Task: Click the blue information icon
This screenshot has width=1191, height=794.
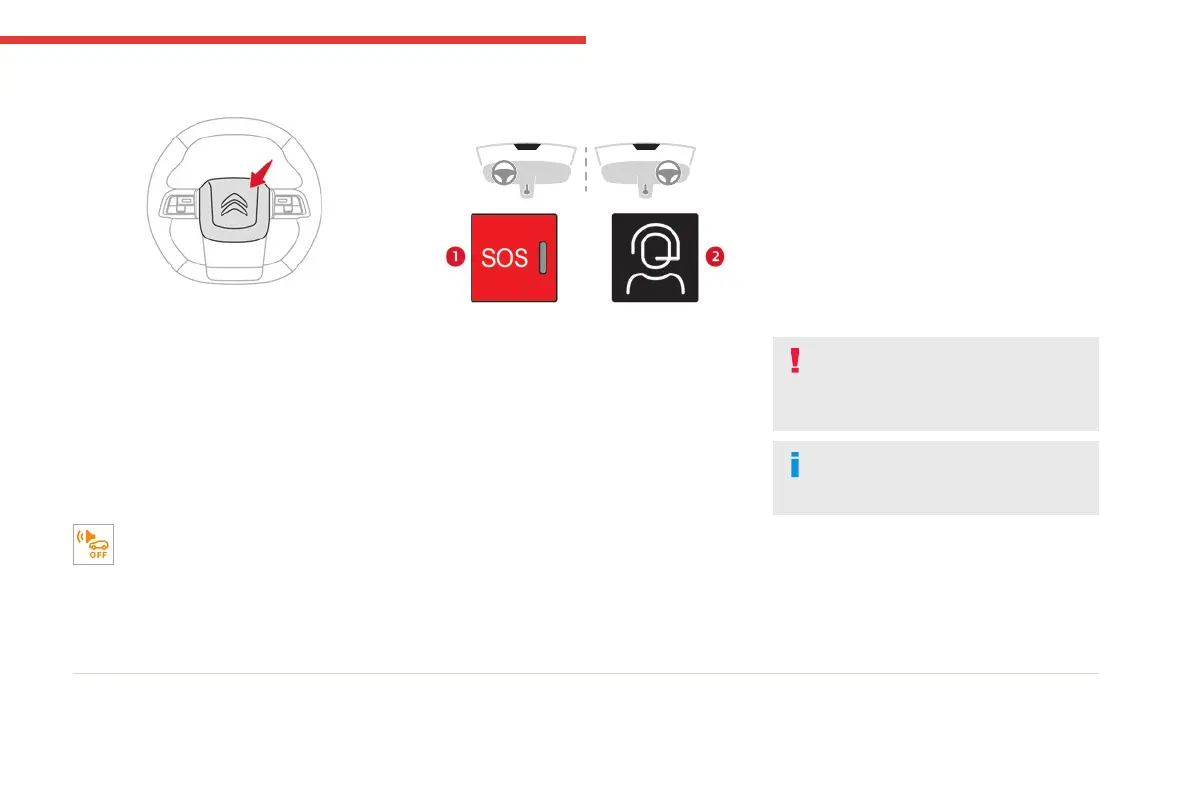Action: (x=795, y=465)
